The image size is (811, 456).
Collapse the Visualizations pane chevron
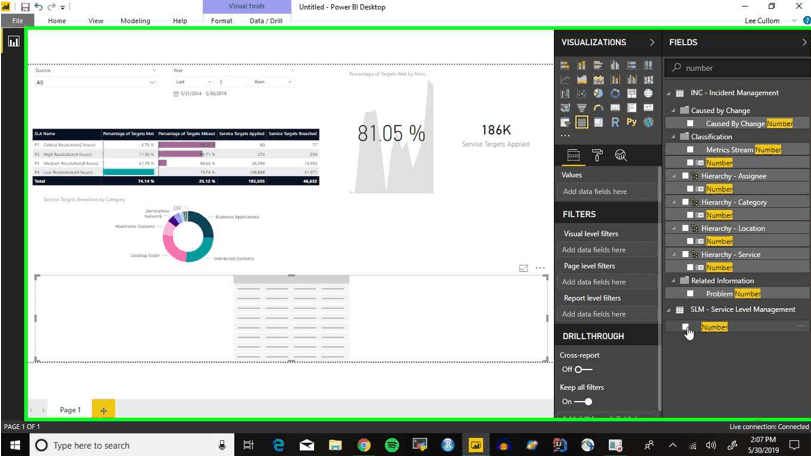tap(652, 42)
